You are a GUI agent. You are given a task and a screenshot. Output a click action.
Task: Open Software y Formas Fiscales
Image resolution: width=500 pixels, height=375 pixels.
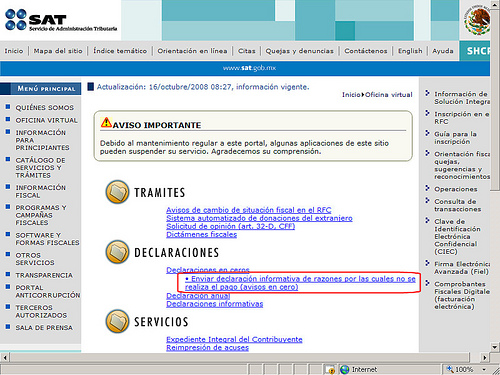pos(47,239)
